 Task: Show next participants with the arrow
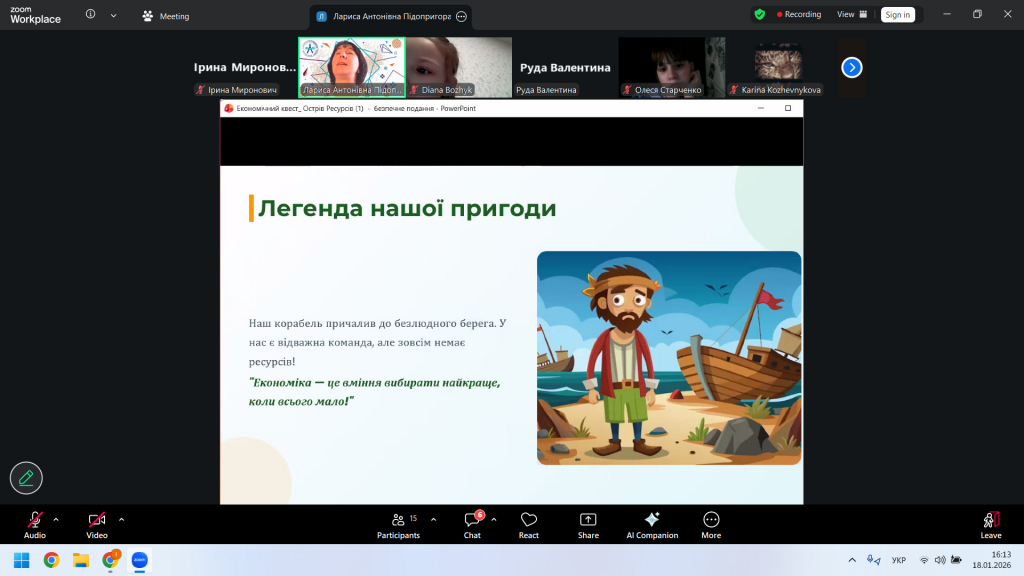852,67
